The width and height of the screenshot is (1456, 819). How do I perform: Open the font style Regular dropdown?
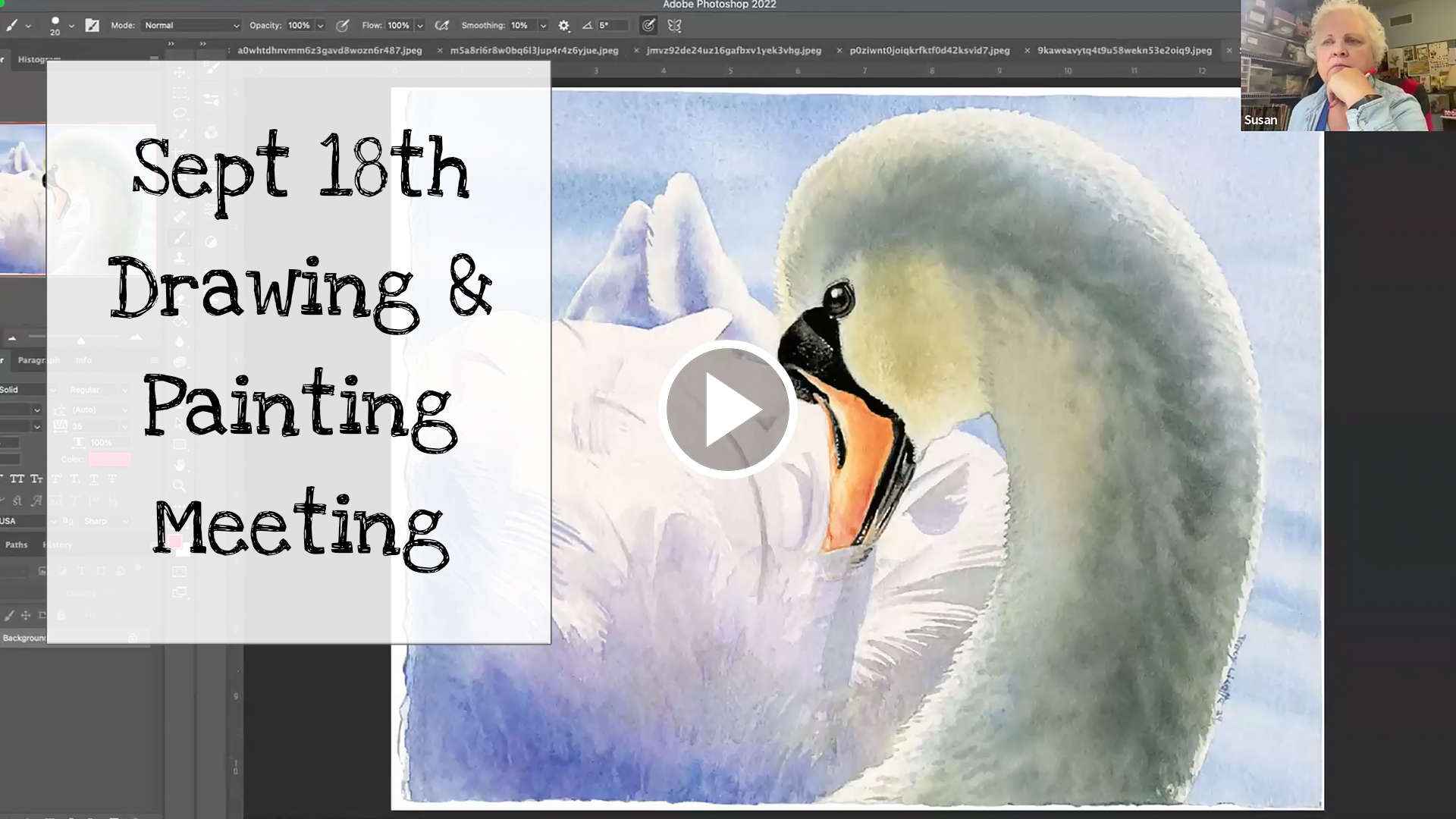(x=99, y=390)
